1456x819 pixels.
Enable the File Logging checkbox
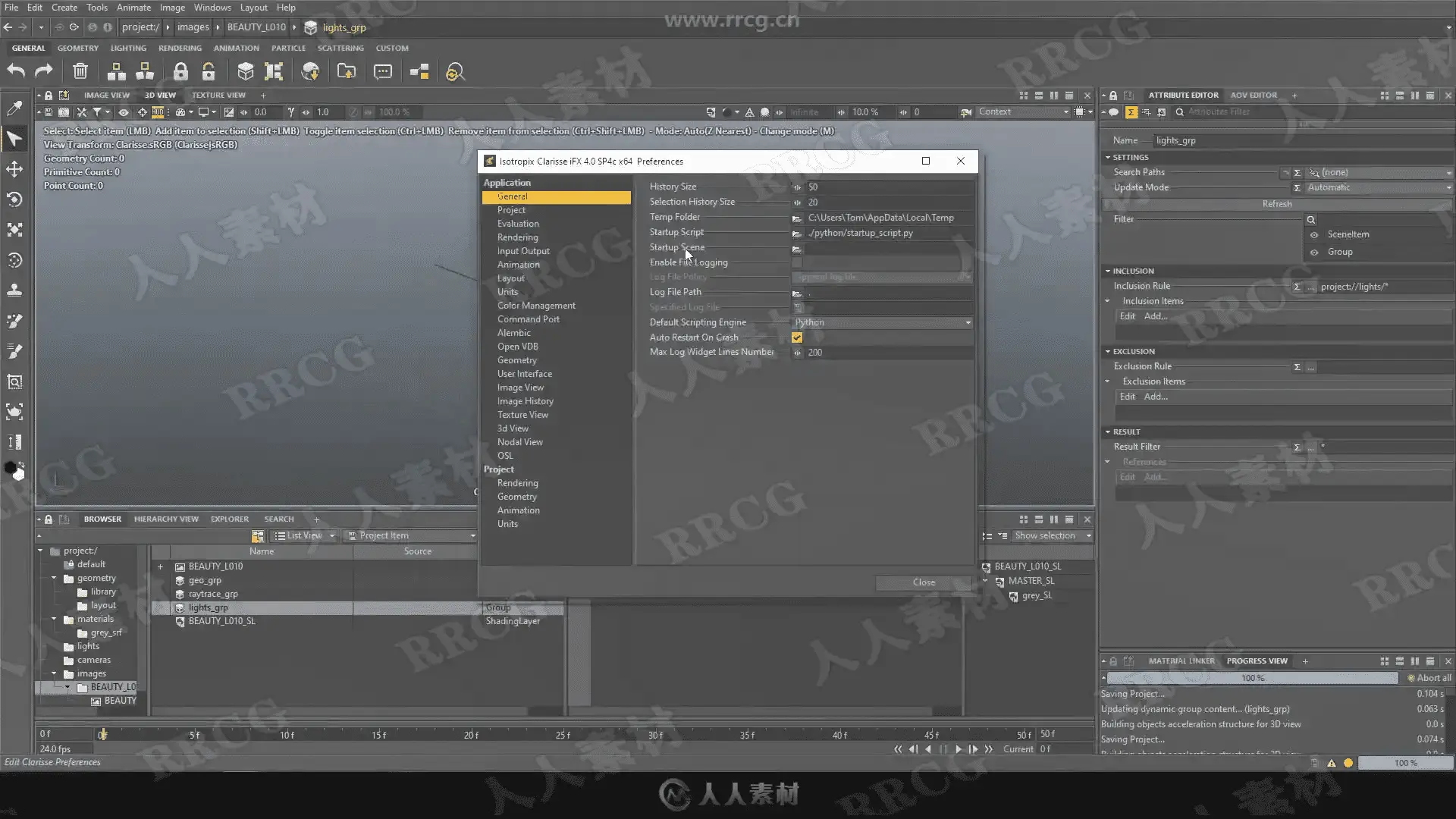coord(797,262)
